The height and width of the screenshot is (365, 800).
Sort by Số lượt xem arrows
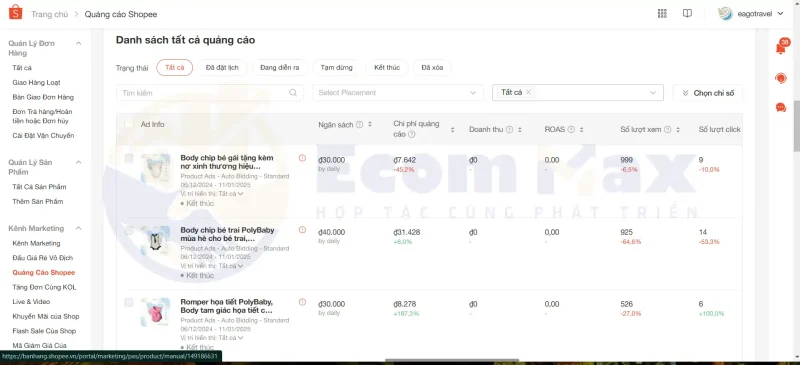[x=678, y=130]
